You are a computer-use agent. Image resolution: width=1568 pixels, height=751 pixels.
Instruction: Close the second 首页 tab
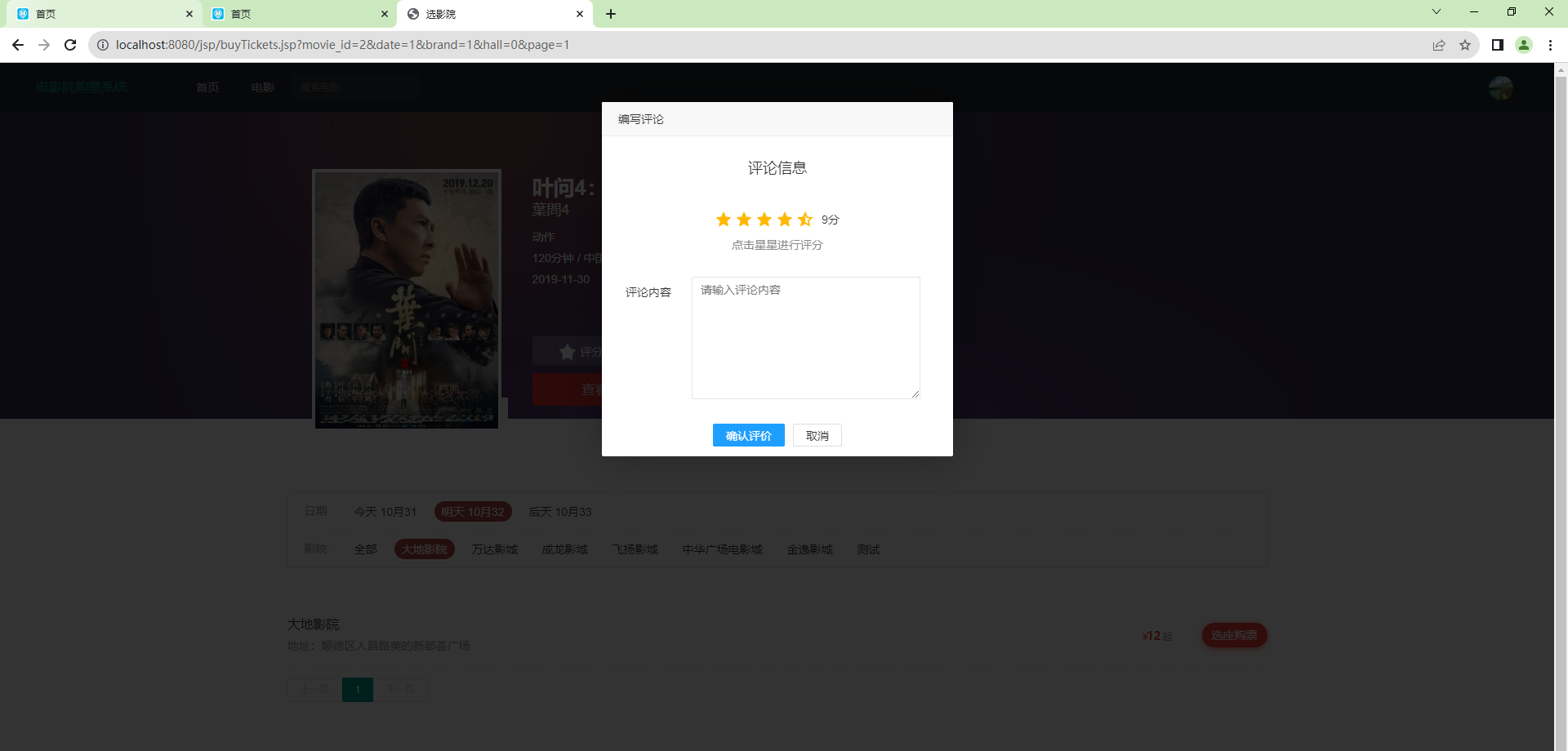385,14
